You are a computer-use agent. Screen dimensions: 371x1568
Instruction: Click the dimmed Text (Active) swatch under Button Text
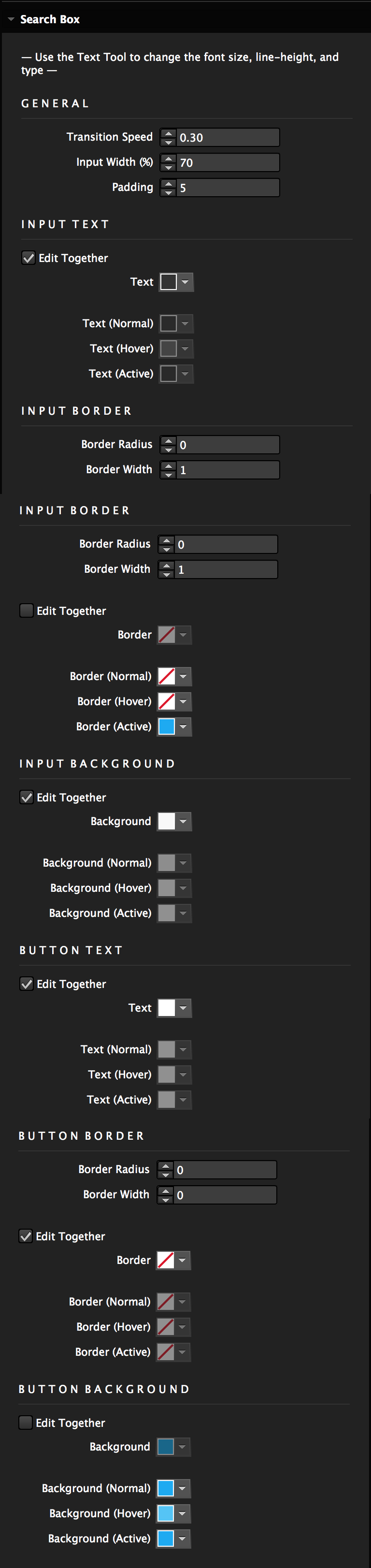click(167, 1099)
